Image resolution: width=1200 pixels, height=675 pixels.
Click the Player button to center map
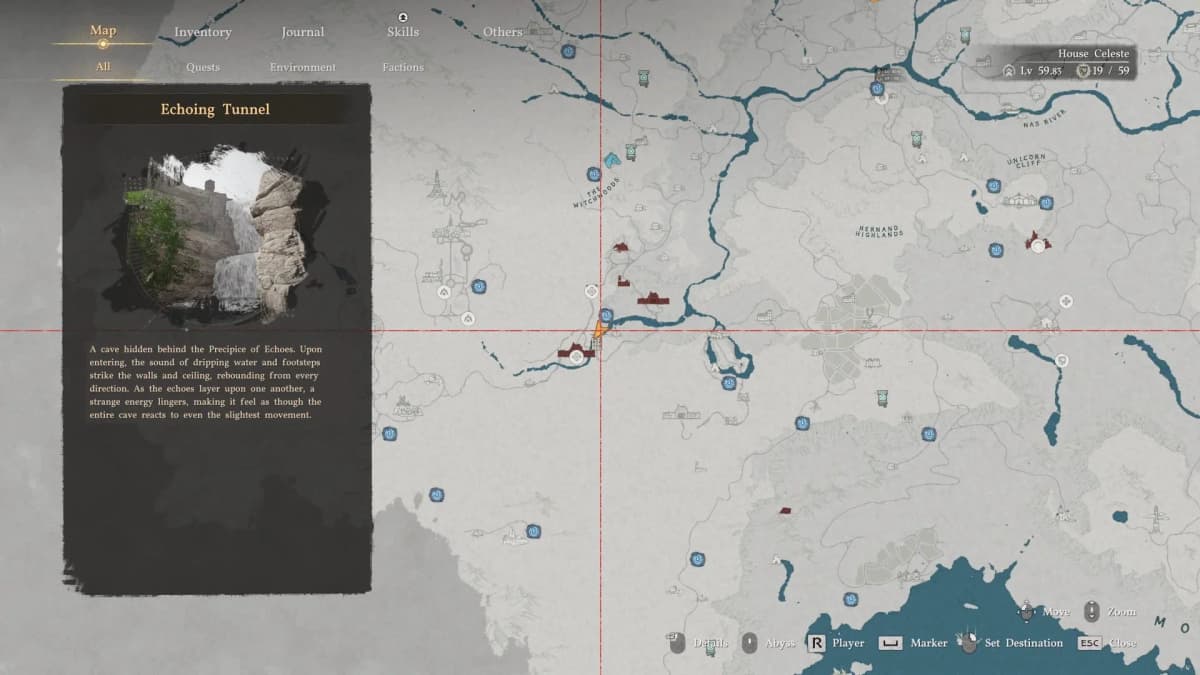point(817,642)
